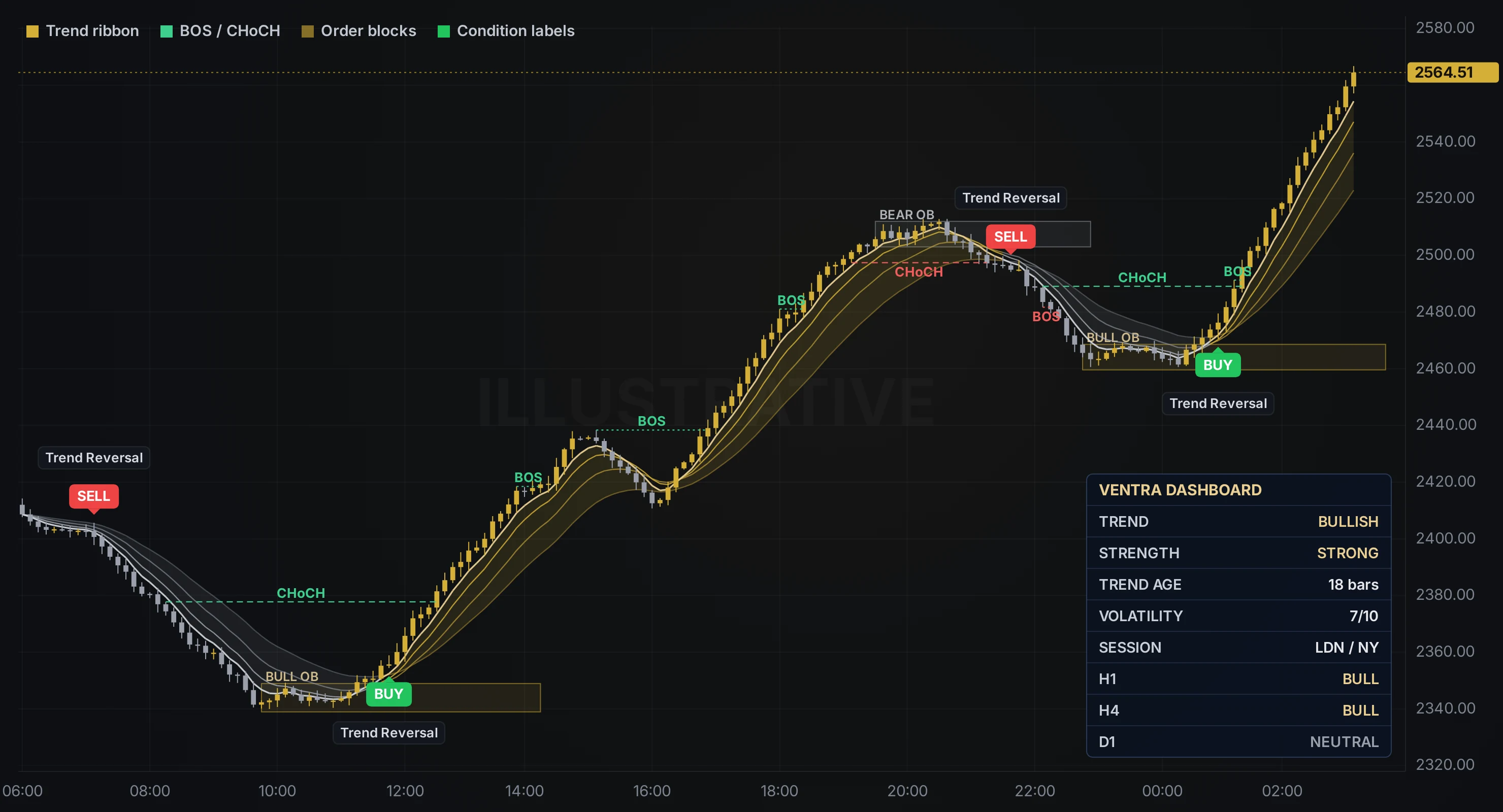Select the TREND AGE value 18 bars
This screenshot has width=1503, height=812.
1353,585
